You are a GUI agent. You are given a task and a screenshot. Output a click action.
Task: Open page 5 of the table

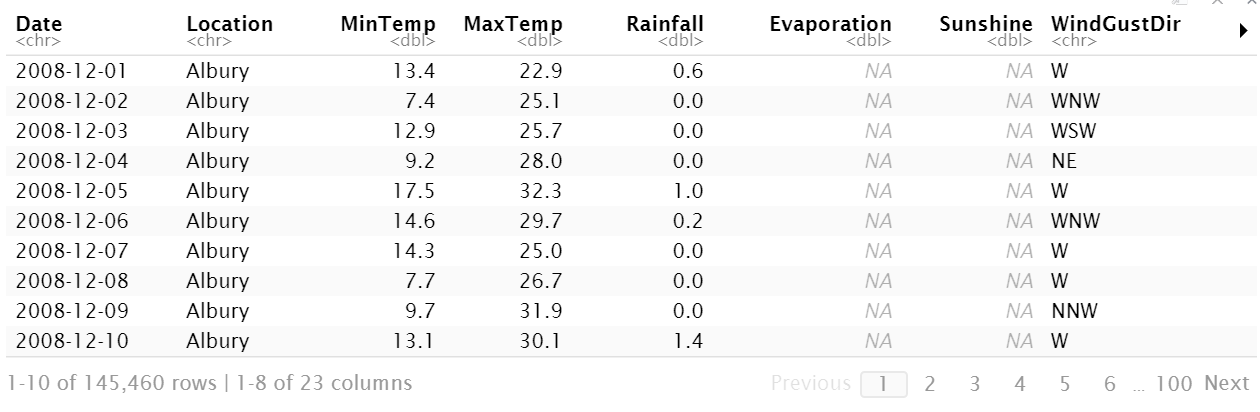point(1064,383)
